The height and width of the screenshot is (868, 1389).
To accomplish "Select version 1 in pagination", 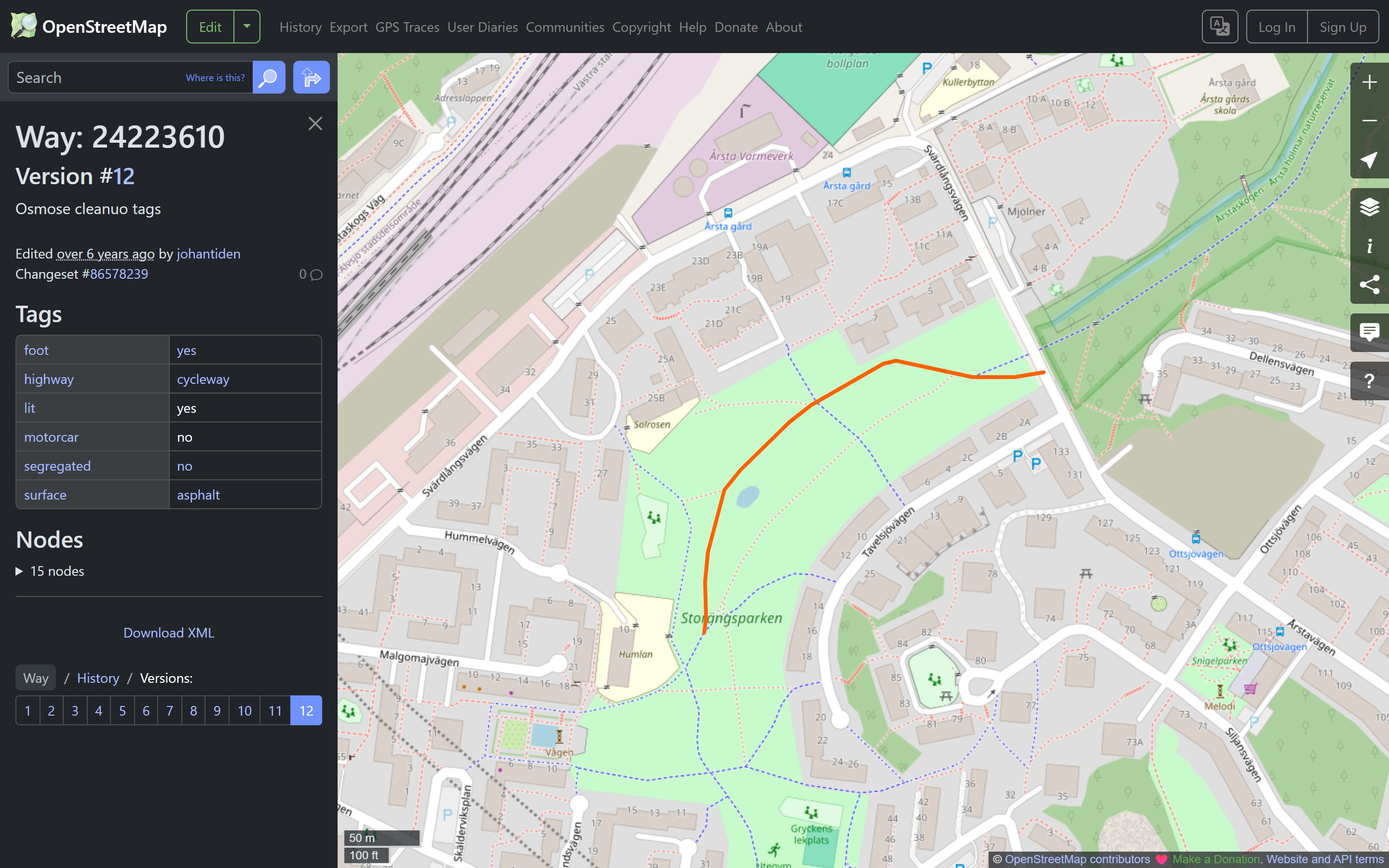I will pyautogui.click(x=27, y=711).
